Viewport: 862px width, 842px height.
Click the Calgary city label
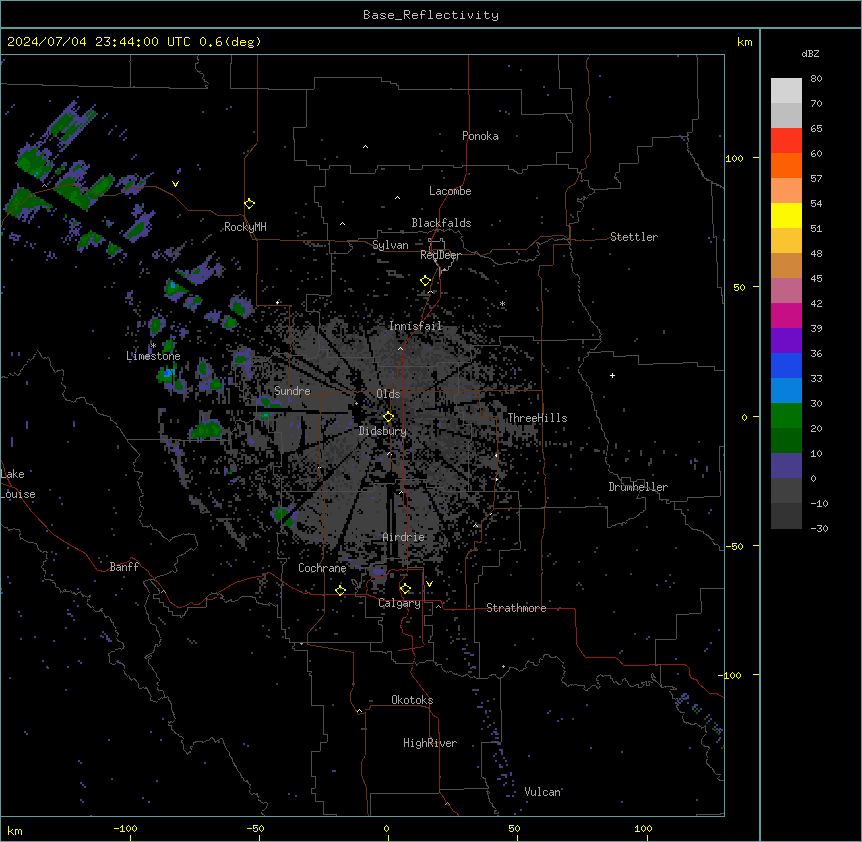point(400,603)
